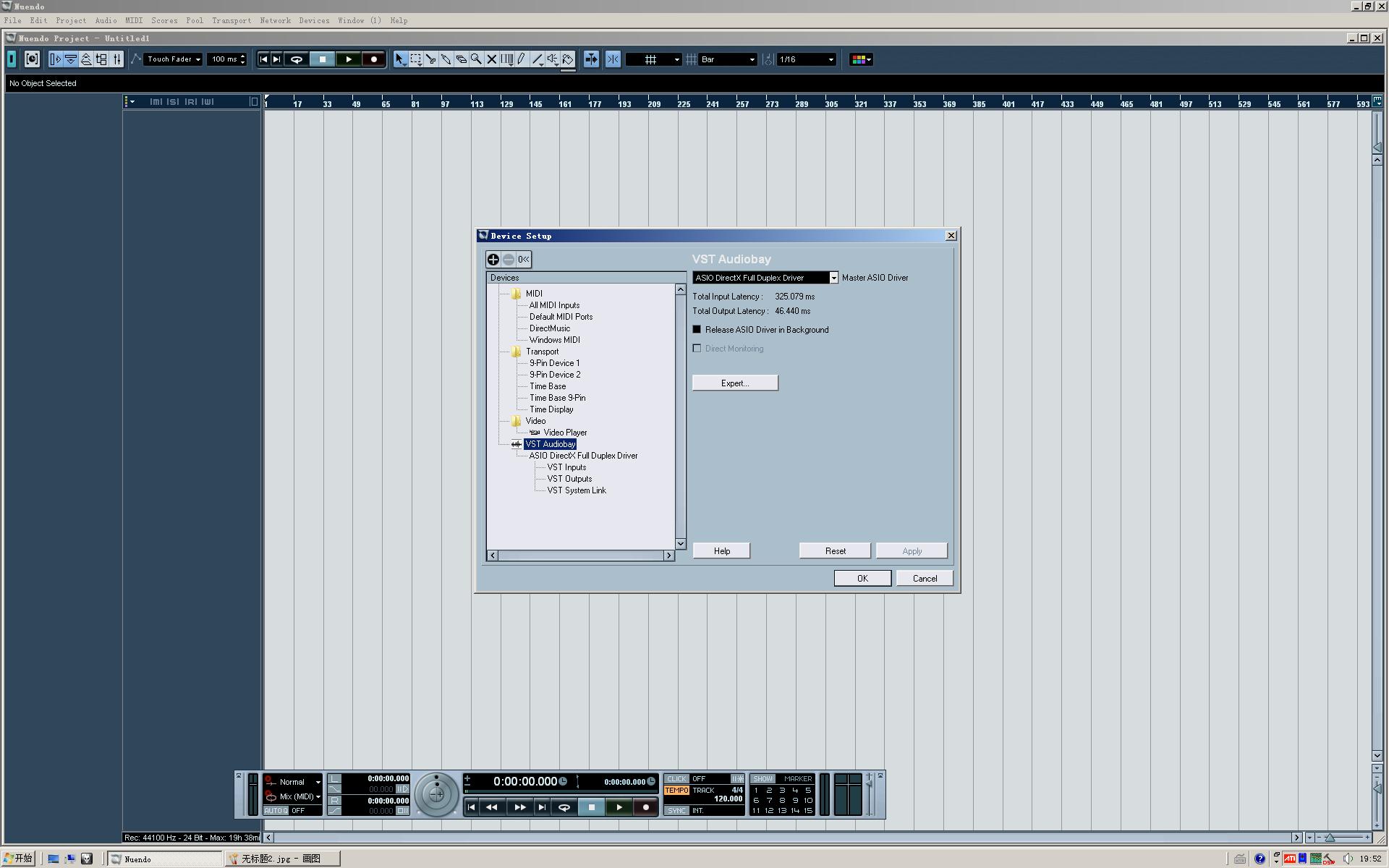
Task: Open Master ASIO Driver dropdown
Action: pos(833,278)
